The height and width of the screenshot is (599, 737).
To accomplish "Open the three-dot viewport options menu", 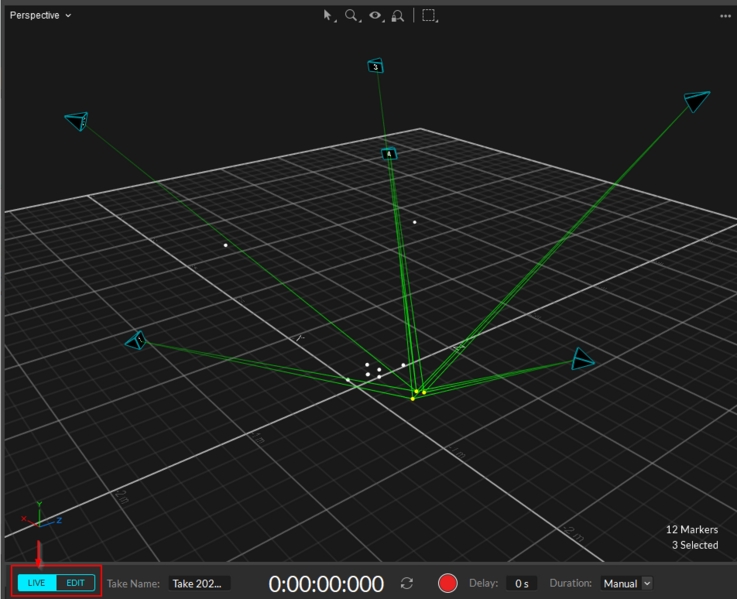I will [725, 16].
